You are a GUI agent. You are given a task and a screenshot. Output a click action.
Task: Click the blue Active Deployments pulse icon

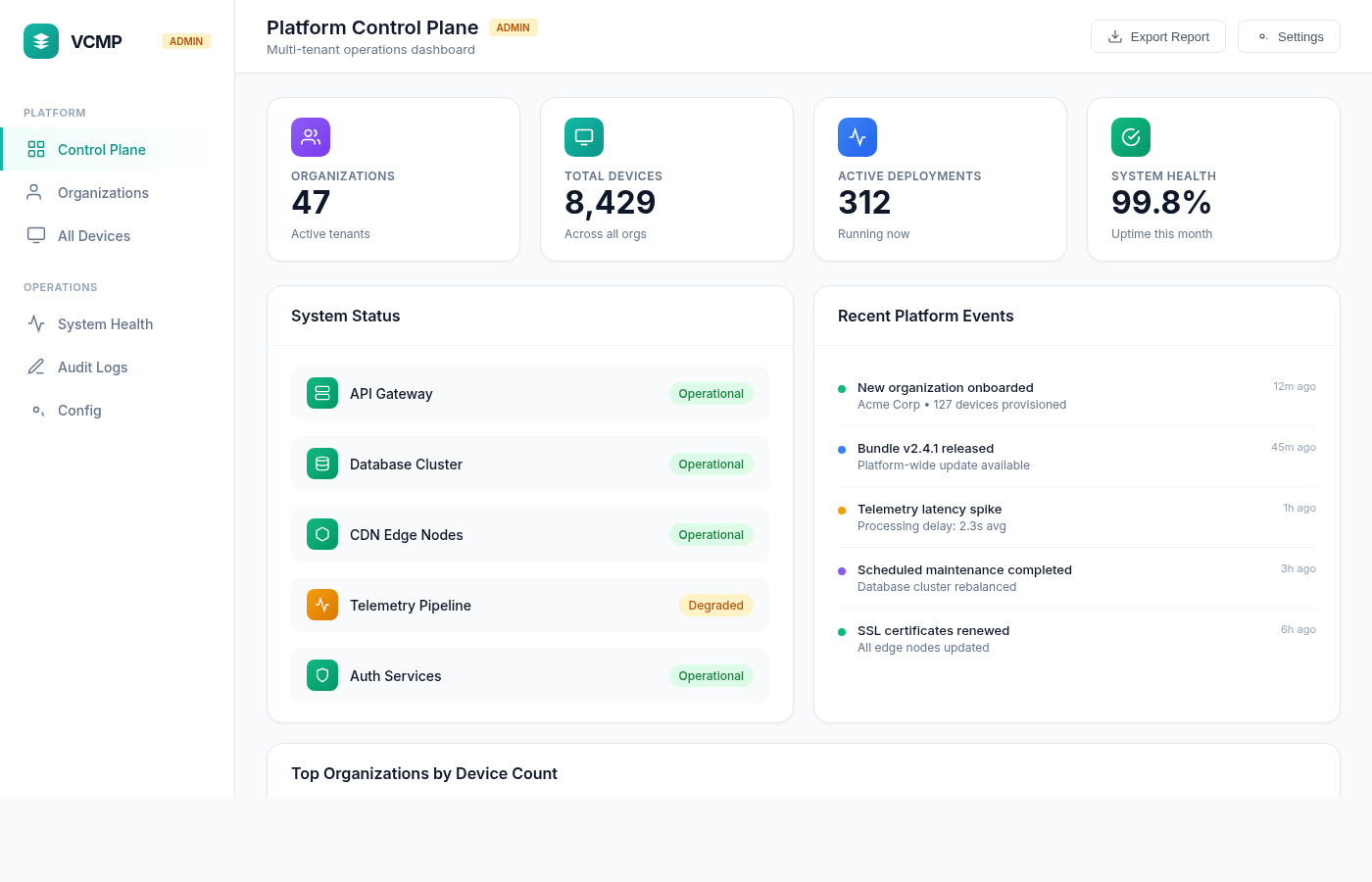pyautogui.click(x=857, y=137)
